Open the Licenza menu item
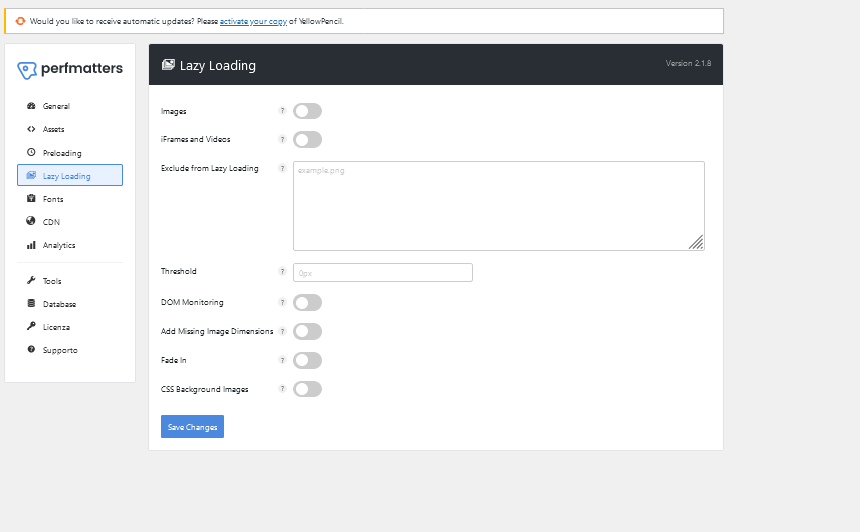This screenshot has width=860, height=532. pyautogui.click(x=70, y=326)
